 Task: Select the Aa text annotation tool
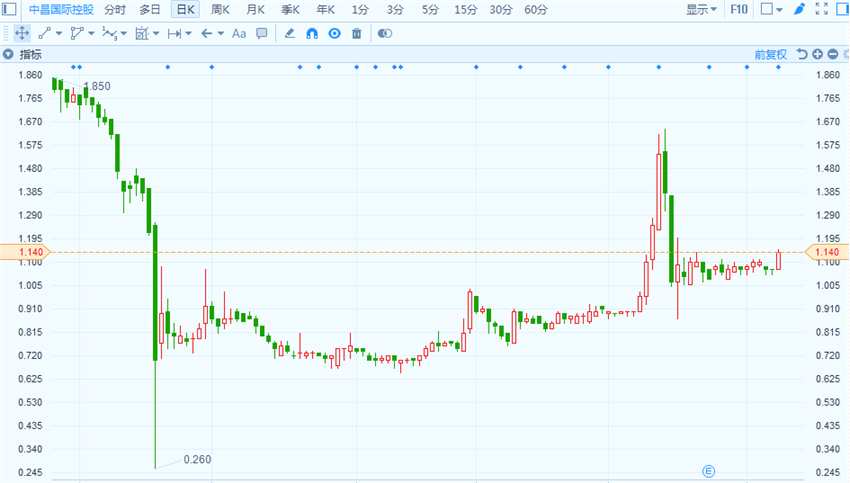click(x=239, y=34)
